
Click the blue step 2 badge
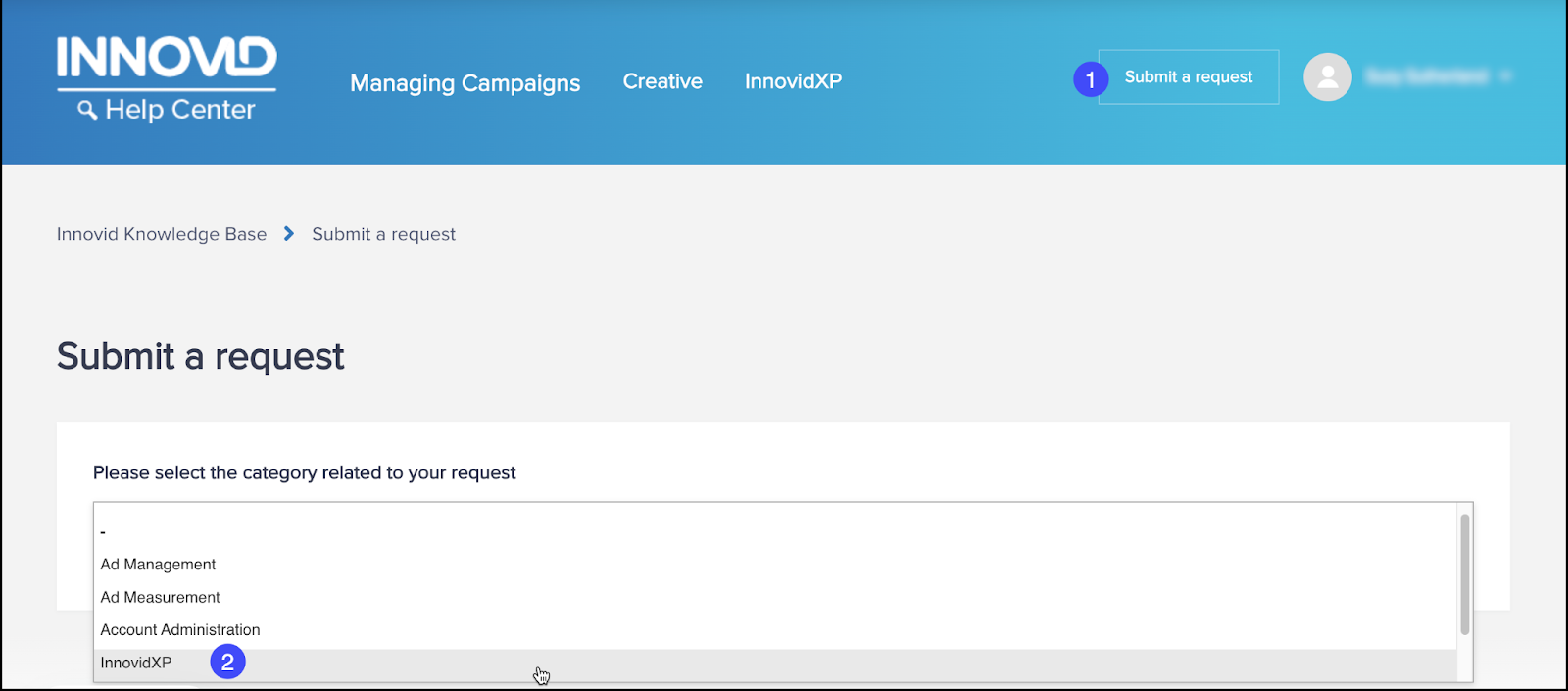[227, 663]
